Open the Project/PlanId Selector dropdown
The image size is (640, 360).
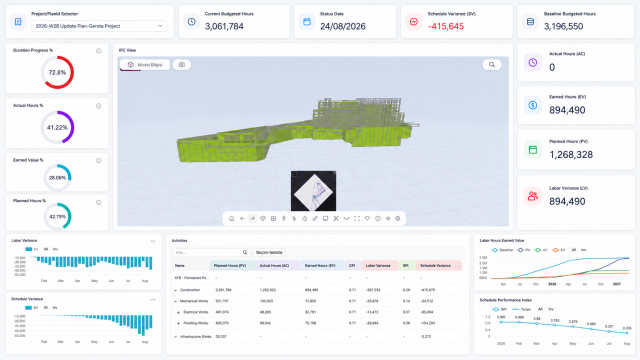[x=99, y=26]
